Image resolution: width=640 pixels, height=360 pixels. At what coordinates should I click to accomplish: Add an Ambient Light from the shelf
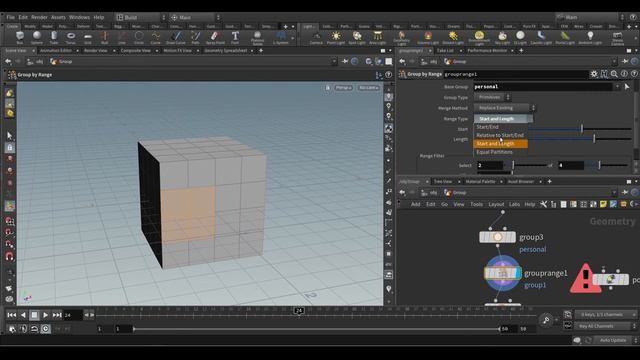pyautogui.click(x=590, y=38)
